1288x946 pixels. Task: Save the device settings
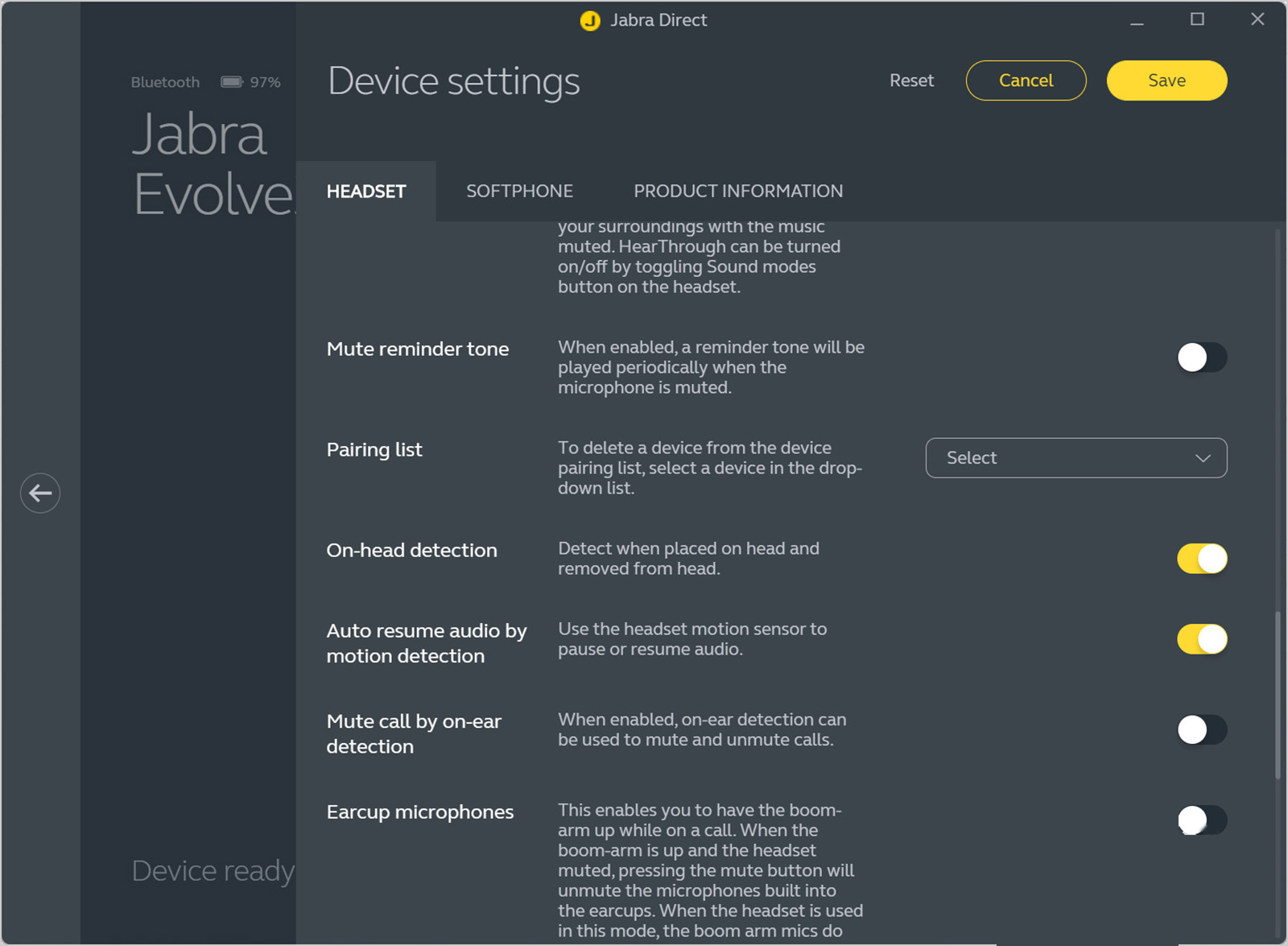click(x=1166, y=81)
